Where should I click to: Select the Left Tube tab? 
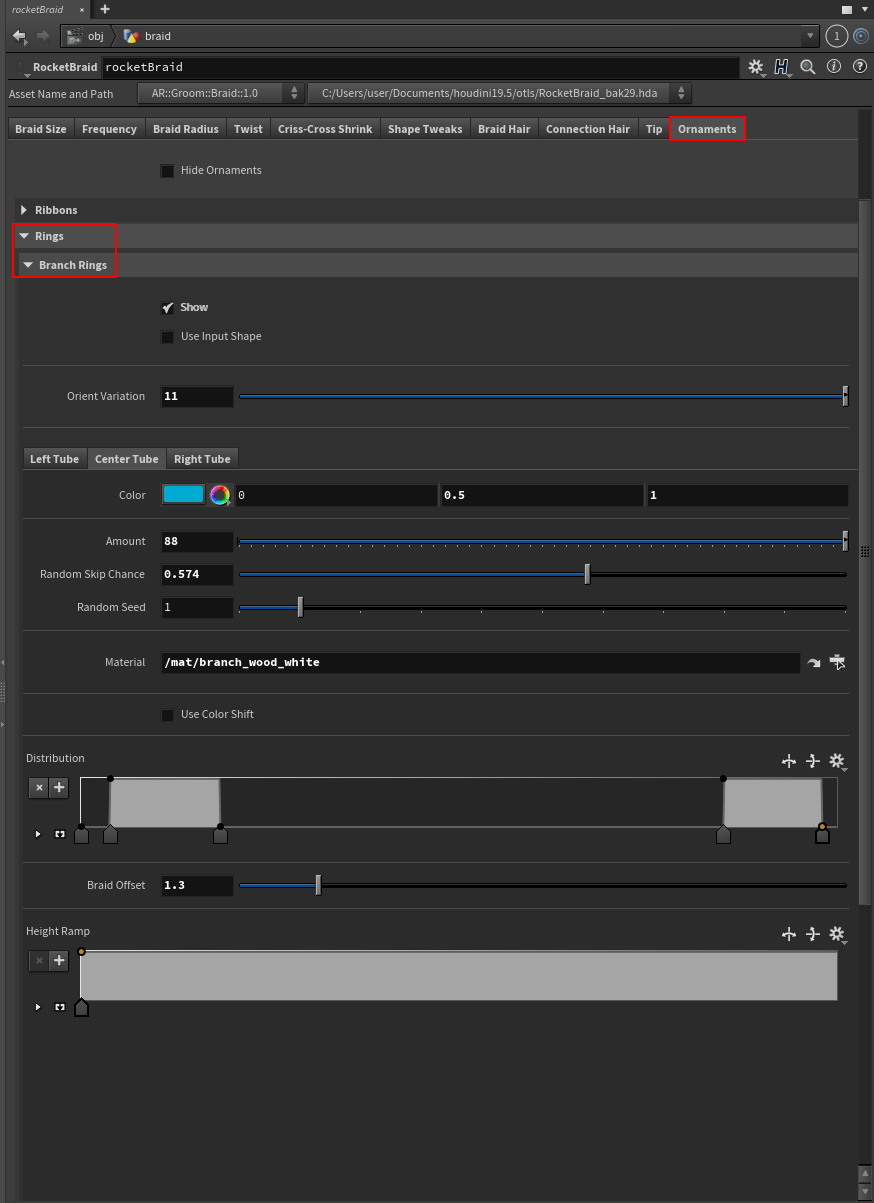click(54, 459)
